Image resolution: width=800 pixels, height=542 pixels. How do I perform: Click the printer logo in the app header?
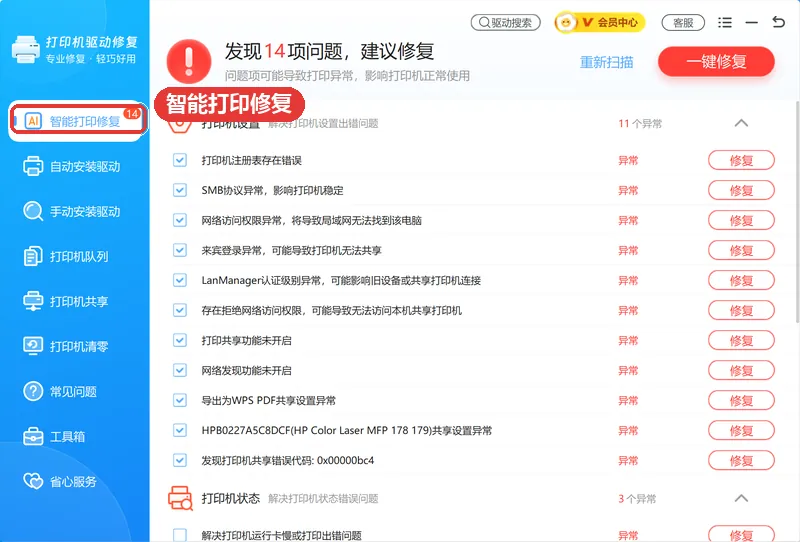(x=26, y=50)
